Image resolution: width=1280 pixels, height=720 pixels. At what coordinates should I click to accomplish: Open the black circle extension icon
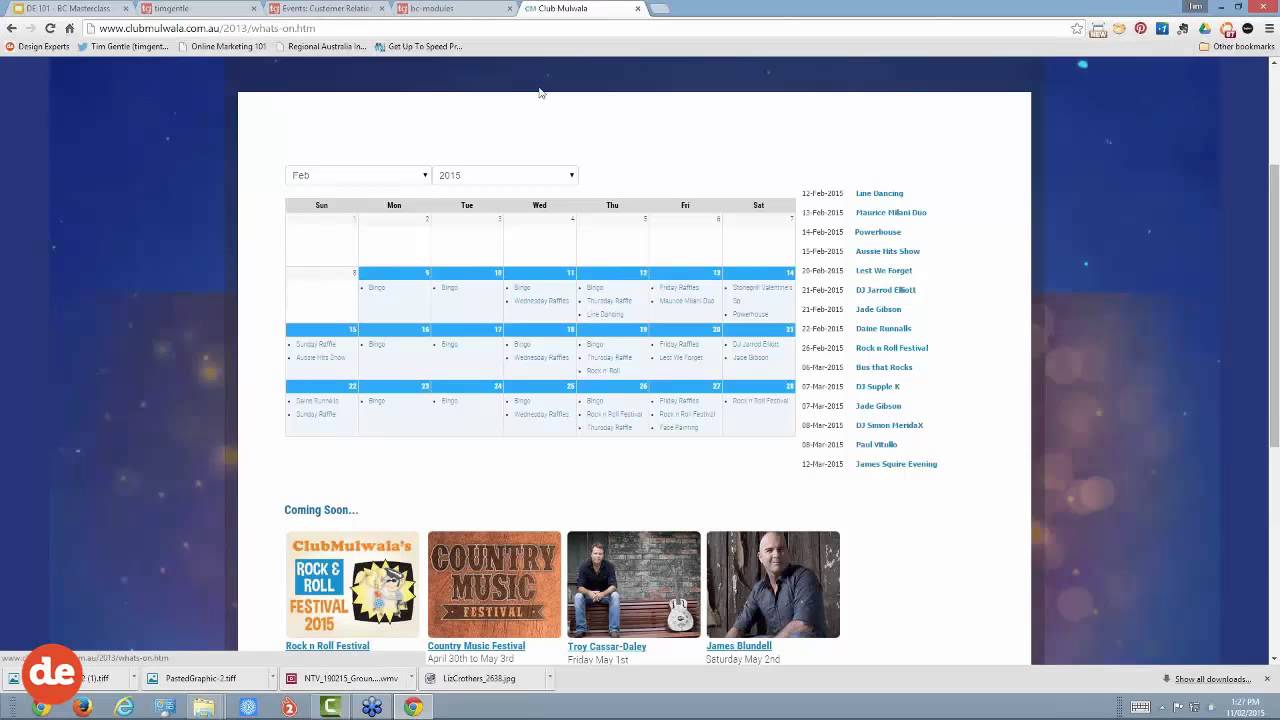[1247, 28]
